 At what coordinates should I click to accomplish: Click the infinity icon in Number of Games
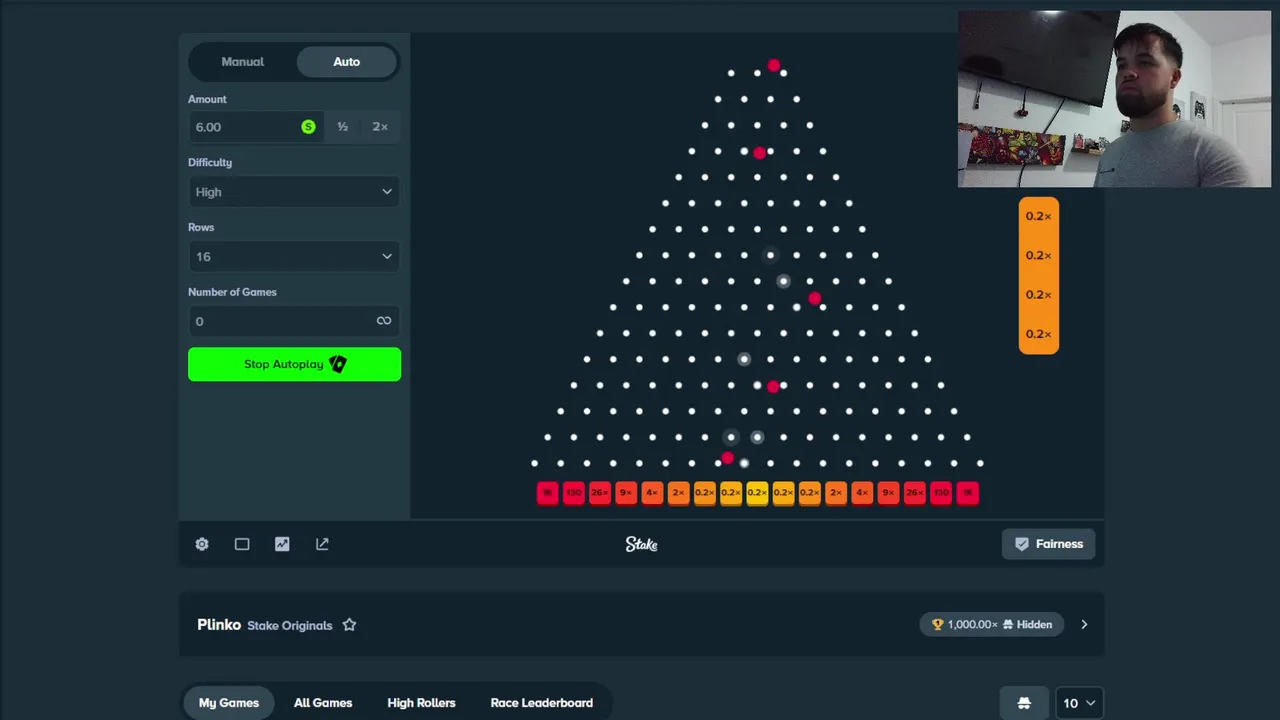point(384,321)
